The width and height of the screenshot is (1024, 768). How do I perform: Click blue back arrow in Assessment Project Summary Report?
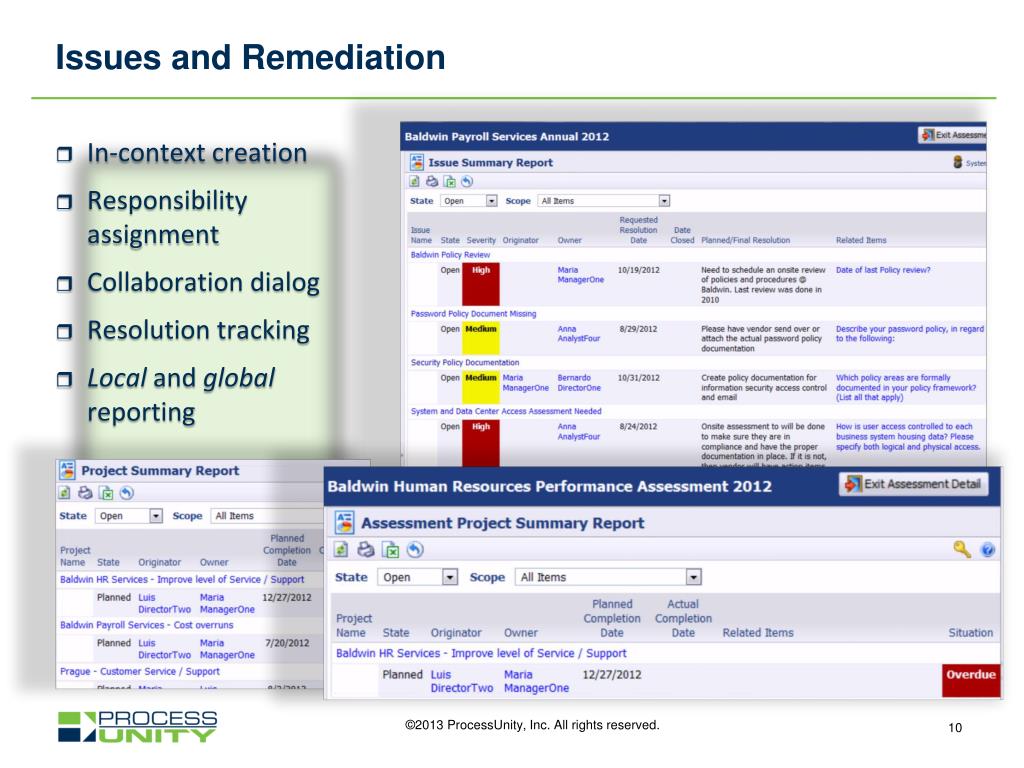tap(415, 550)
